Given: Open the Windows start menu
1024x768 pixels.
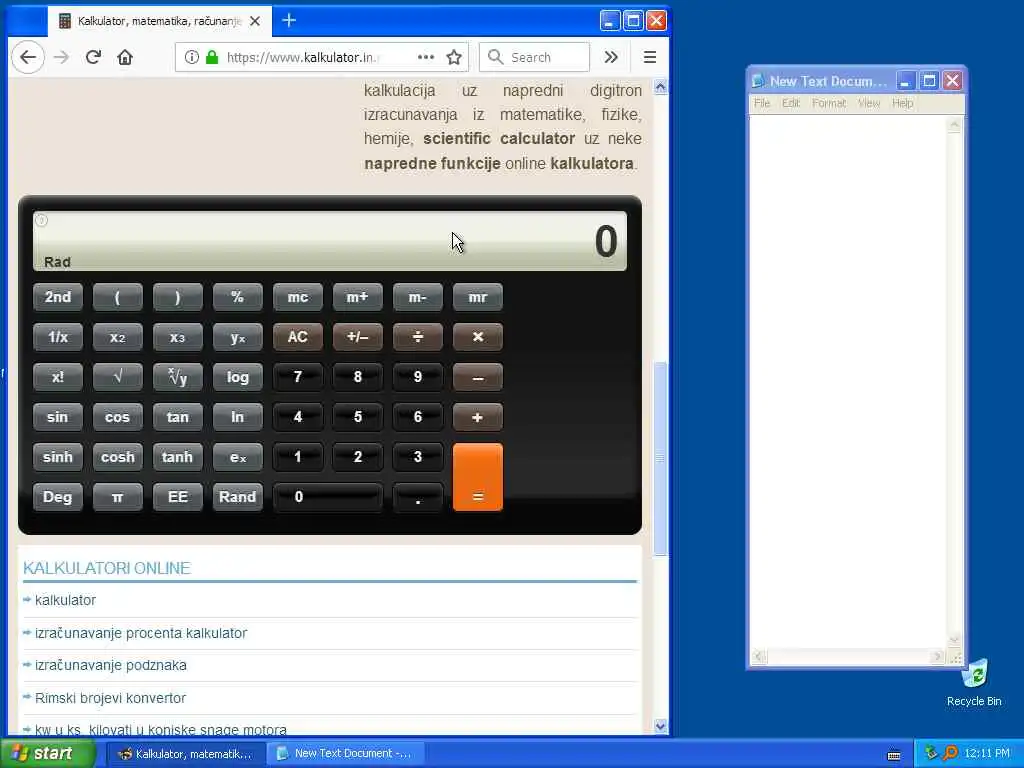Looking at the screenshot, I should pyautogui.click(x=48, y=753).
